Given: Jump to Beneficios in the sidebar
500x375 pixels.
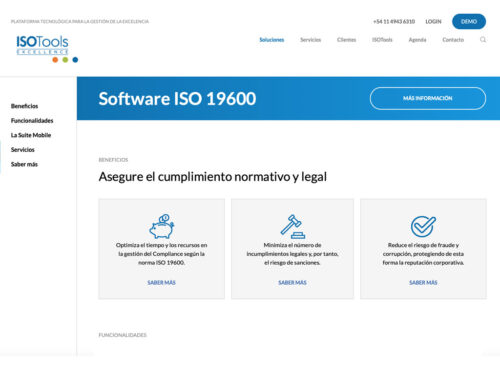Looking at the screenshot, I should [x=24, y=106].
